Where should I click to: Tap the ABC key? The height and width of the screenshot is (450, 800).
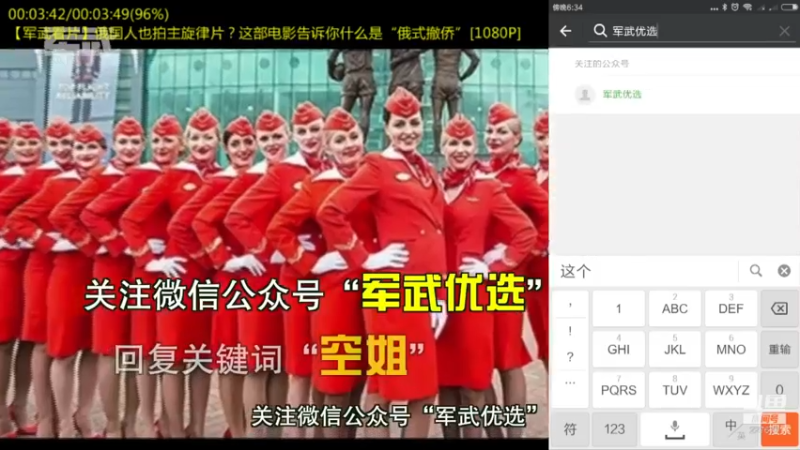click(x=674, y=309)
